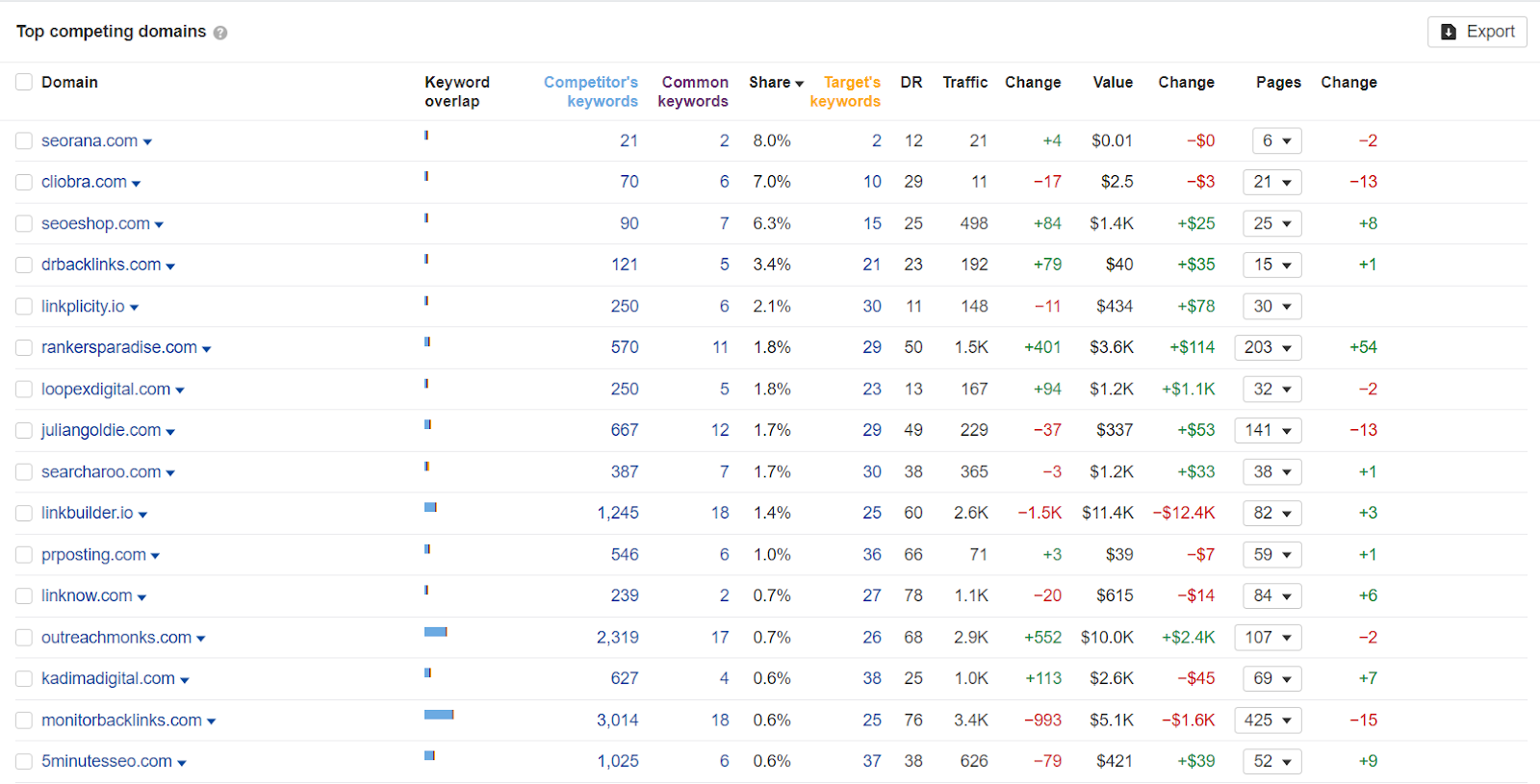This screenshot has width=1540, height=784.
Task: Check the cliobra.com row checkbox
Action: [x=24, y=183]
